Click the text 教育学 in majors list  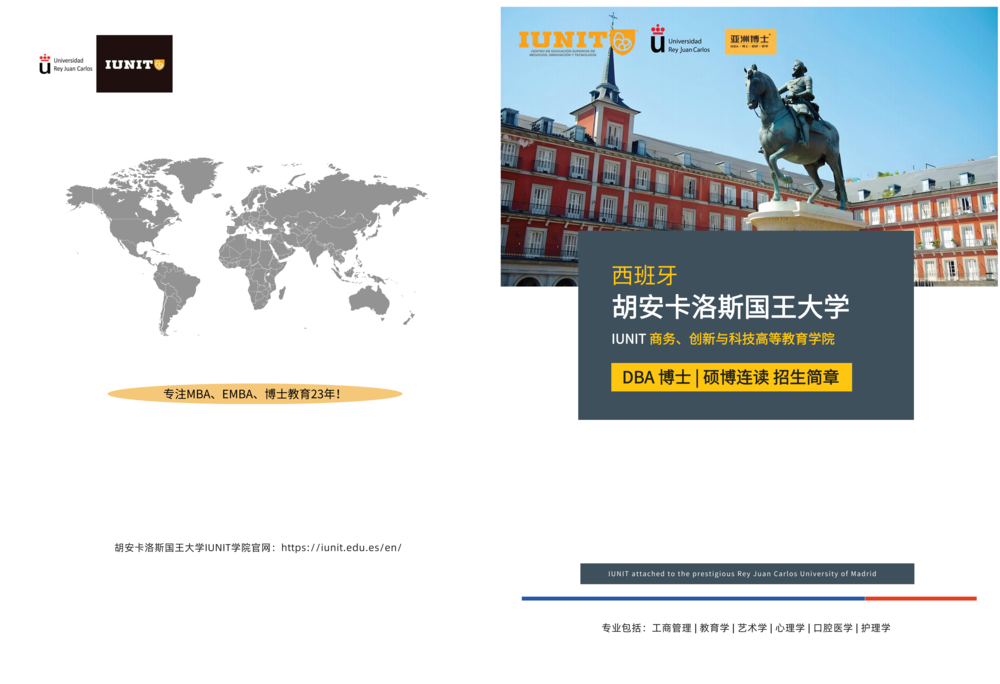(x=714, y=629)
